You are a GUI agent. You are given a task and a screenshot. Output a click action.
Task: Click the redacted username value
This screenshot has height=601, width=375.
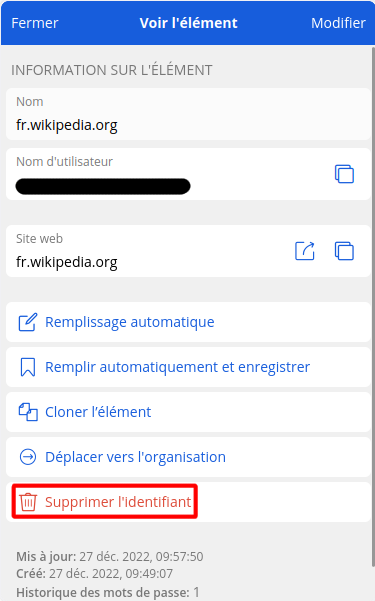103,186
